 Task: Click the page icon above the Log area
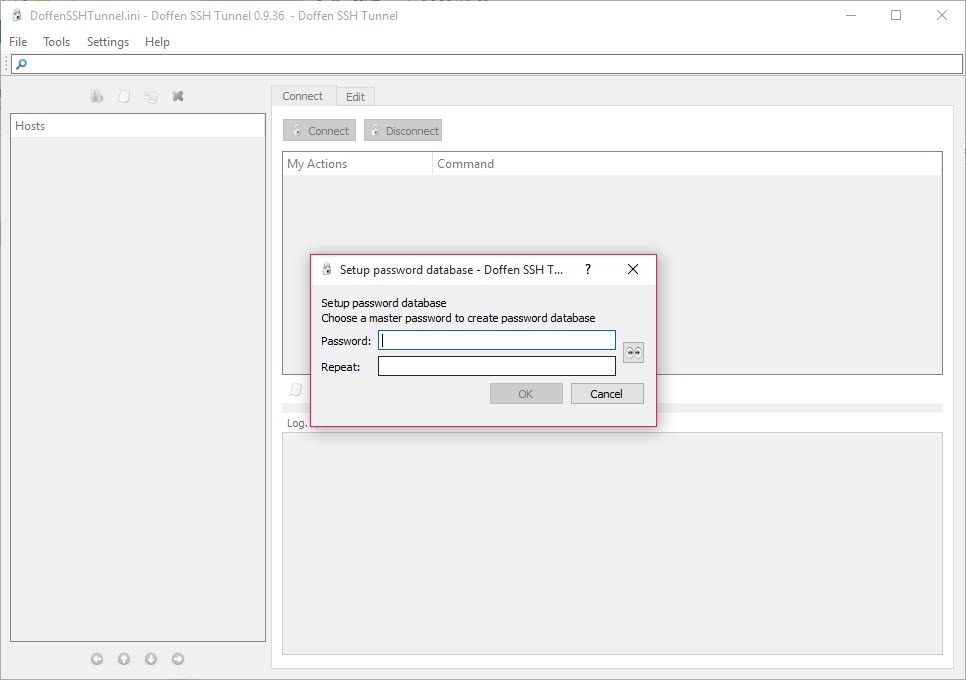coord(296,389)
